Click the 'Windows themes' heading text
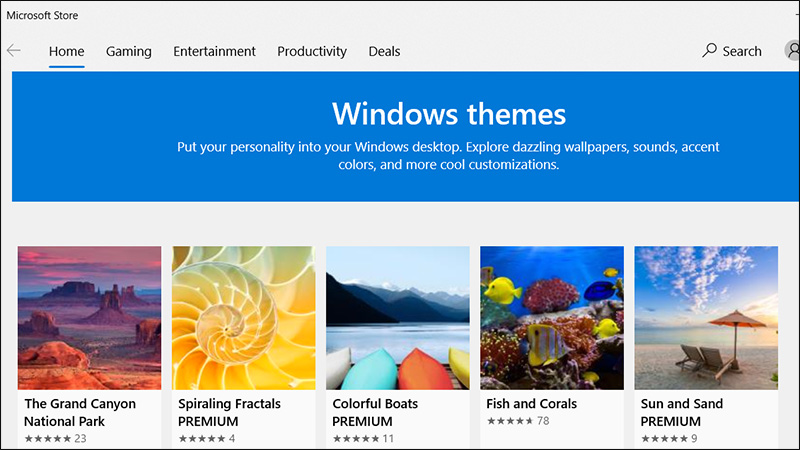This screenshot has height=450, width=800. (449, 114)
